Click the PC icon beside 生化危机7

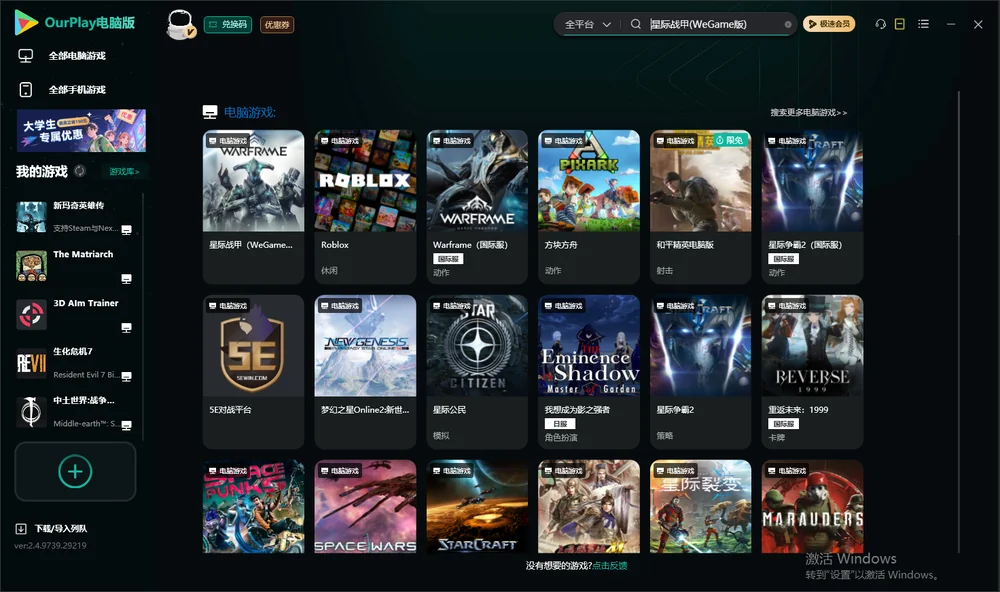[x=126, y=376]
